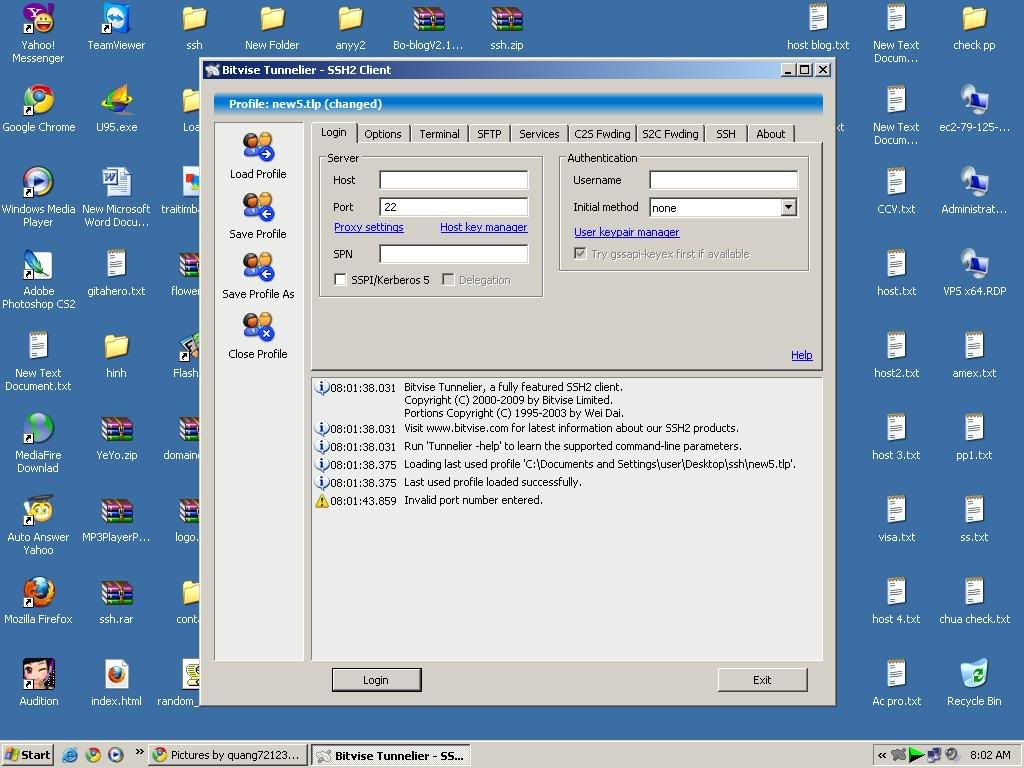Open the C2S Fwding tab
The width and height of the screenshot is (1024, 768).
click(x=602, y=134)
